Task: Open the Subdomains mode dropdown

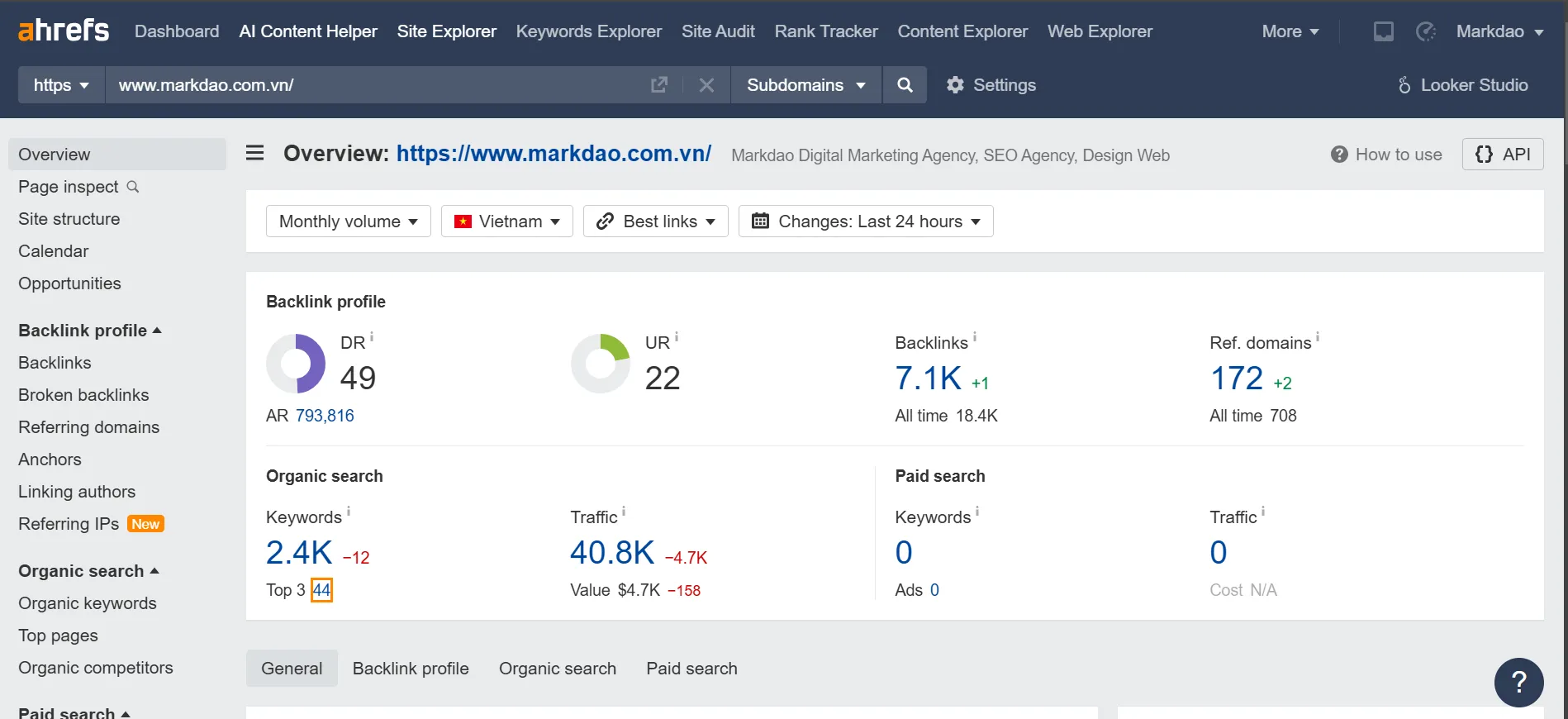Action: 806,85
